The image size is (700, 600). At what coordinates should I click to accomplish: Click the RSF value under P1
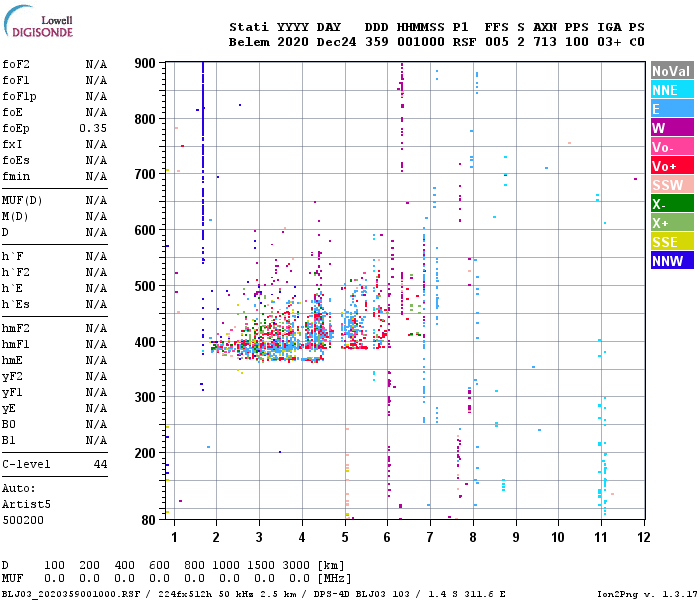[464, 42]
